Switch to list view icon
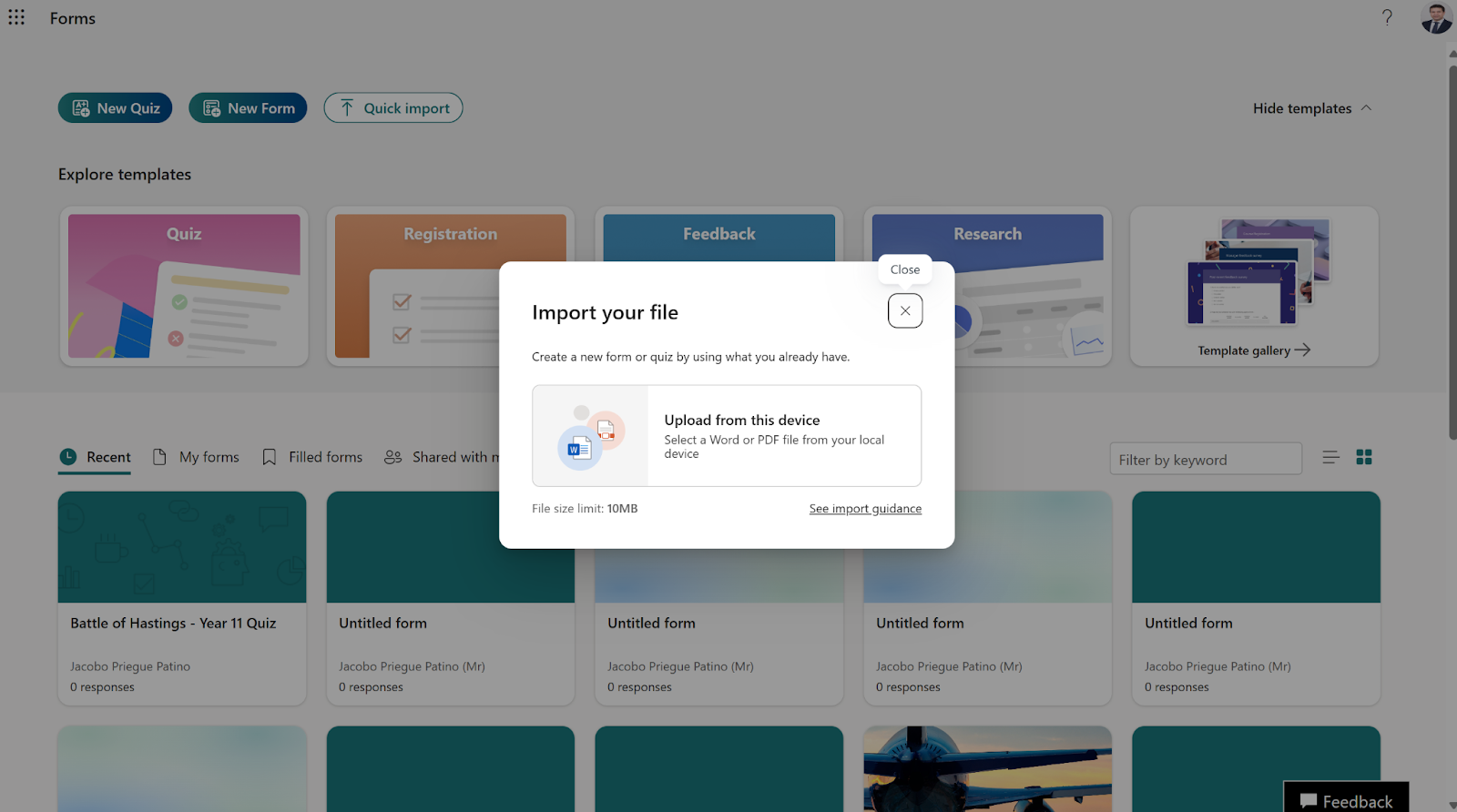The width and height of the screenshot is (1457, 812). (x=1330, y=457)
